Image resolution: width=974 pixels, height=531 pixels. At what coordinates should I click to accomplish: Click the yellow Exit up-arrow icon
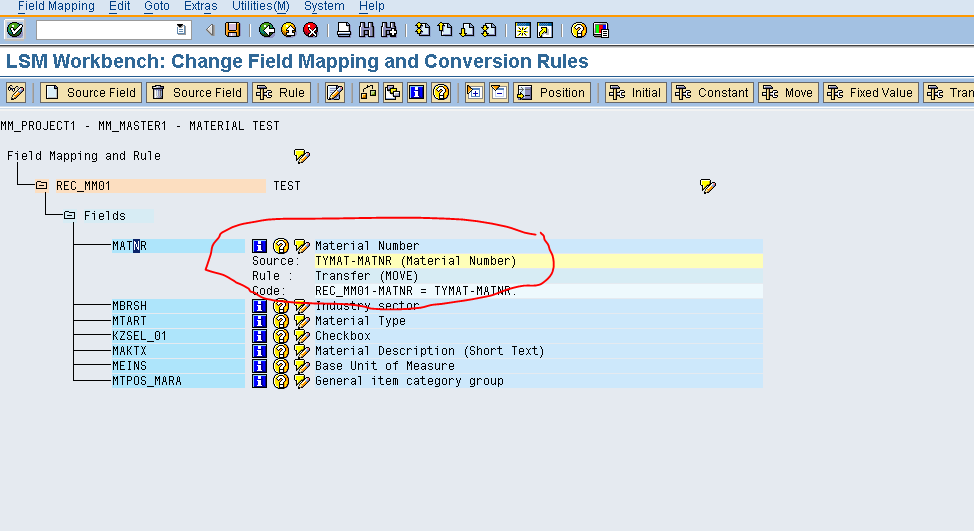pyautogui.click(x=289, y=29)
